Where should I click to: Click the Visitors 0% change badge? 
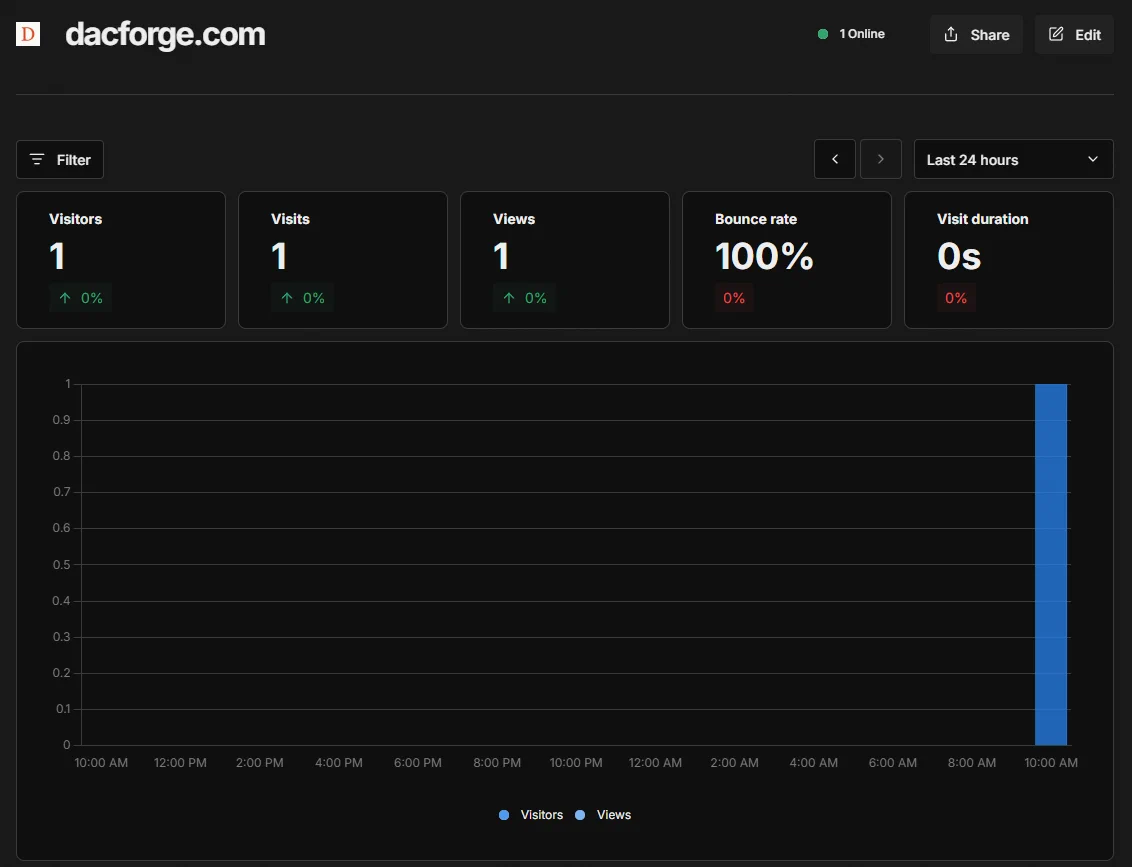tap(81, 298)
